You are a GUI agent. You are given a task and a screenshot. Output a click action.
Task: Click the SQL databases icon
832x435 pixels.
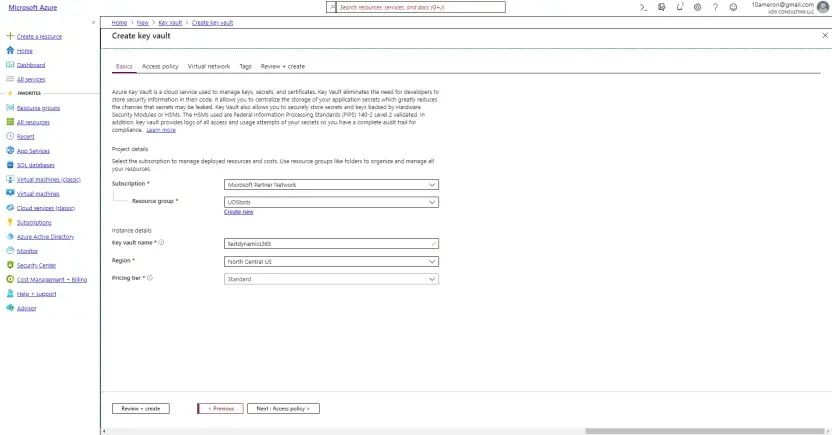pyautogui.click(x=10, y=165)
